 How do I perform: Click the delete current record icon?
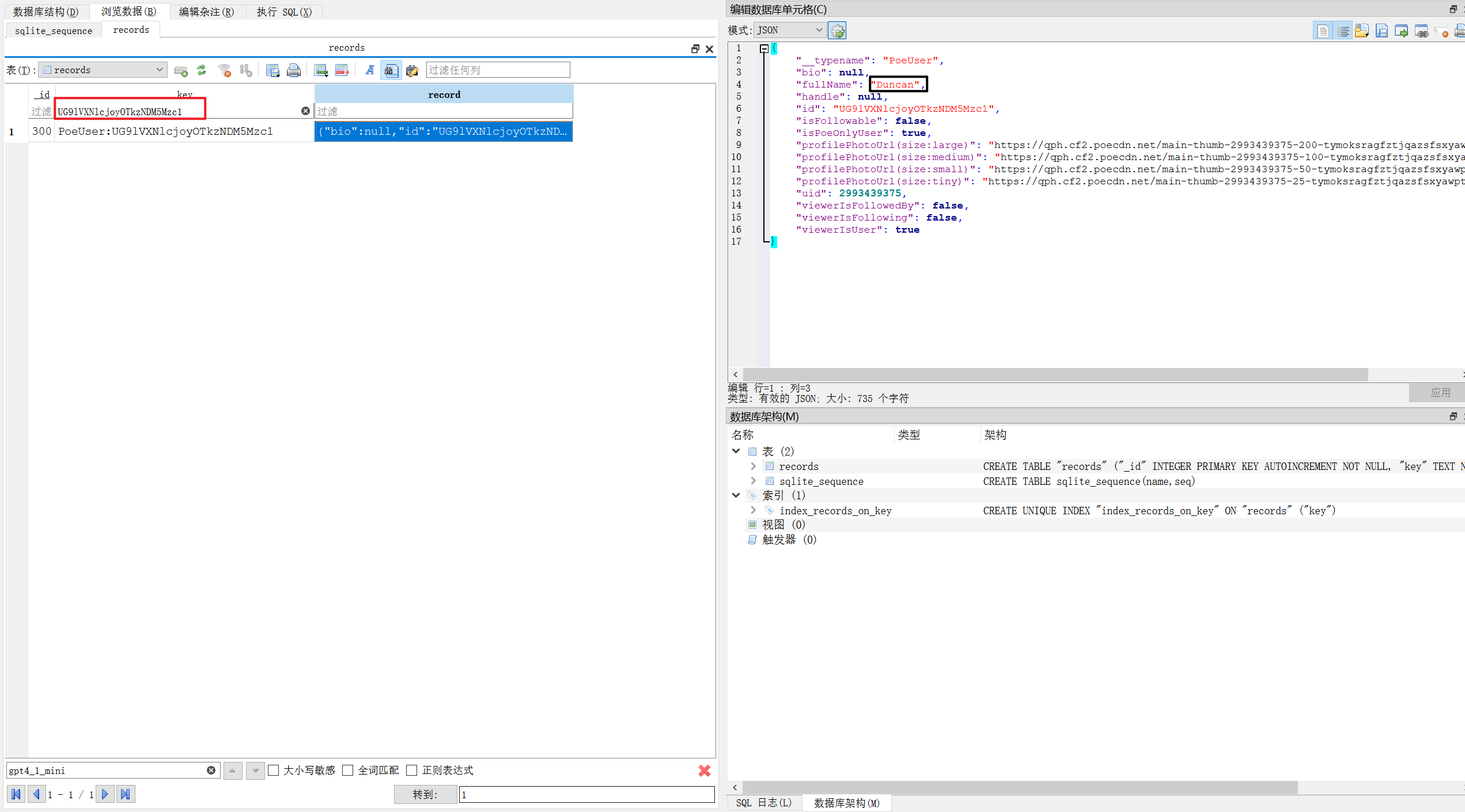(342, 70)
